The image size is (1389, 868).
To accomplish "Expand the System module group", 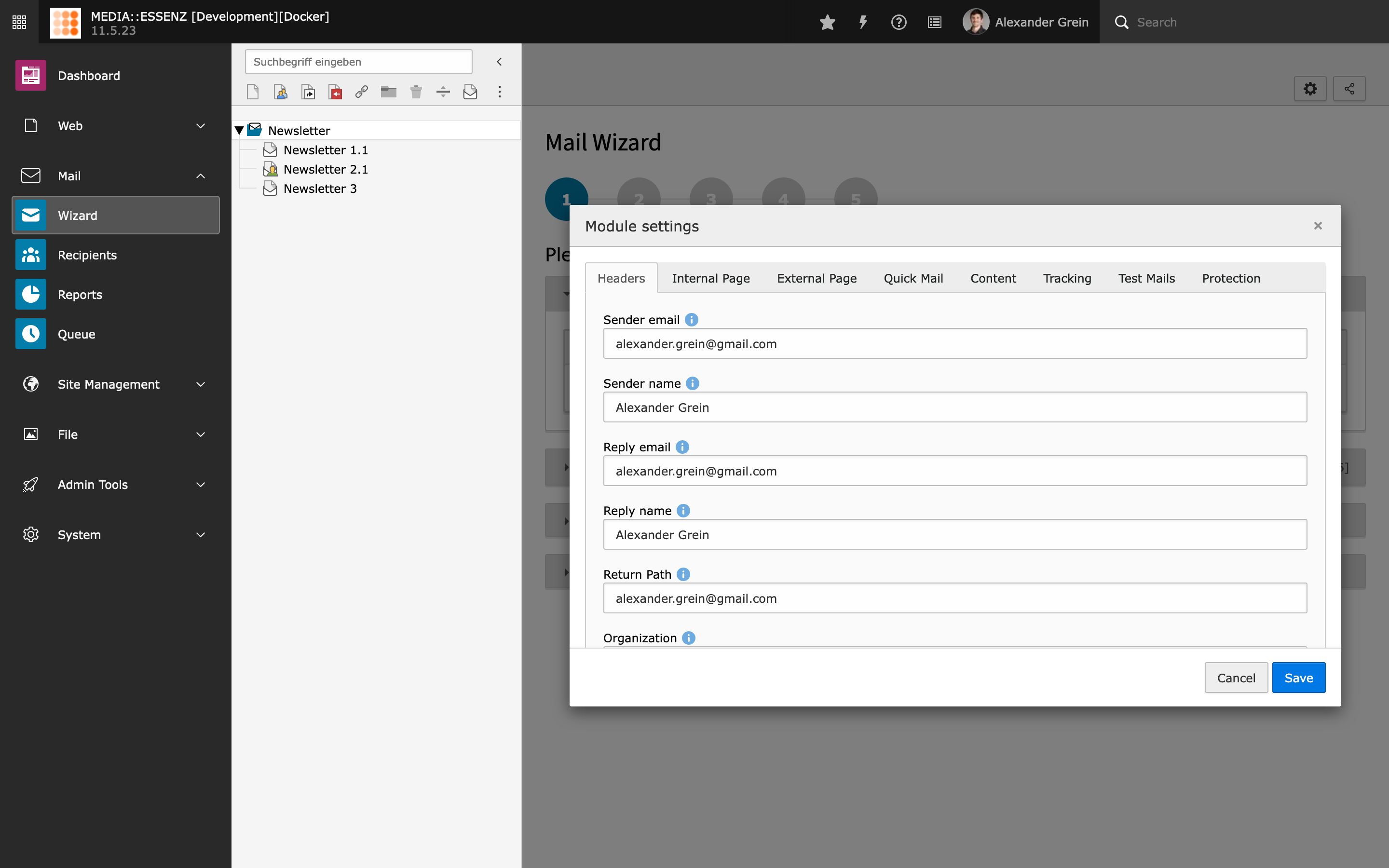I will [115, 534].
